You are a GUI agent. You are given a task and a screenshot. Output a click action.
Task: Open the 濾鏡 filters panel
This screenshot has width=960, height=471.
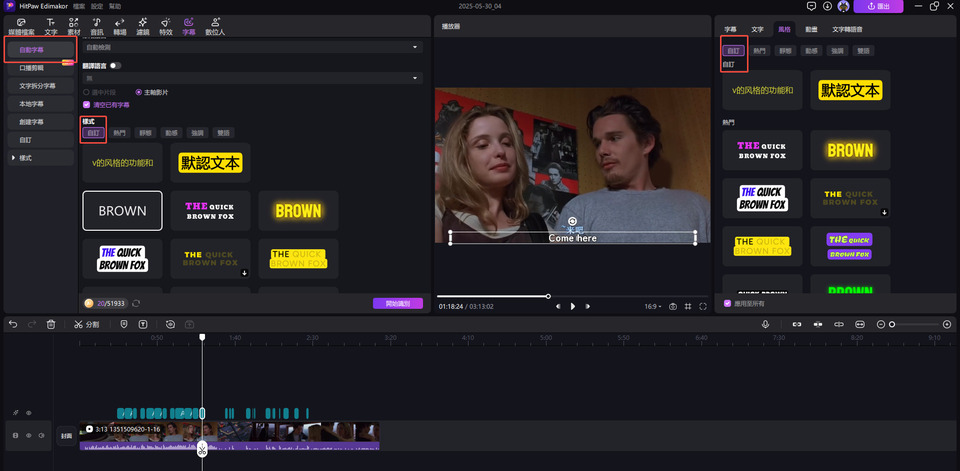143,26
